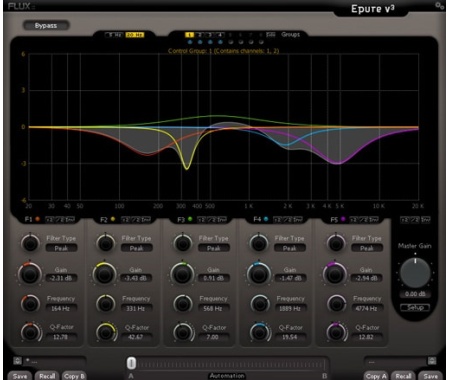Click F1 Gain value -2.31 dB field
The height and width of the screenshot is (380, 450).
pyautogui.click(x=61, y=278)
